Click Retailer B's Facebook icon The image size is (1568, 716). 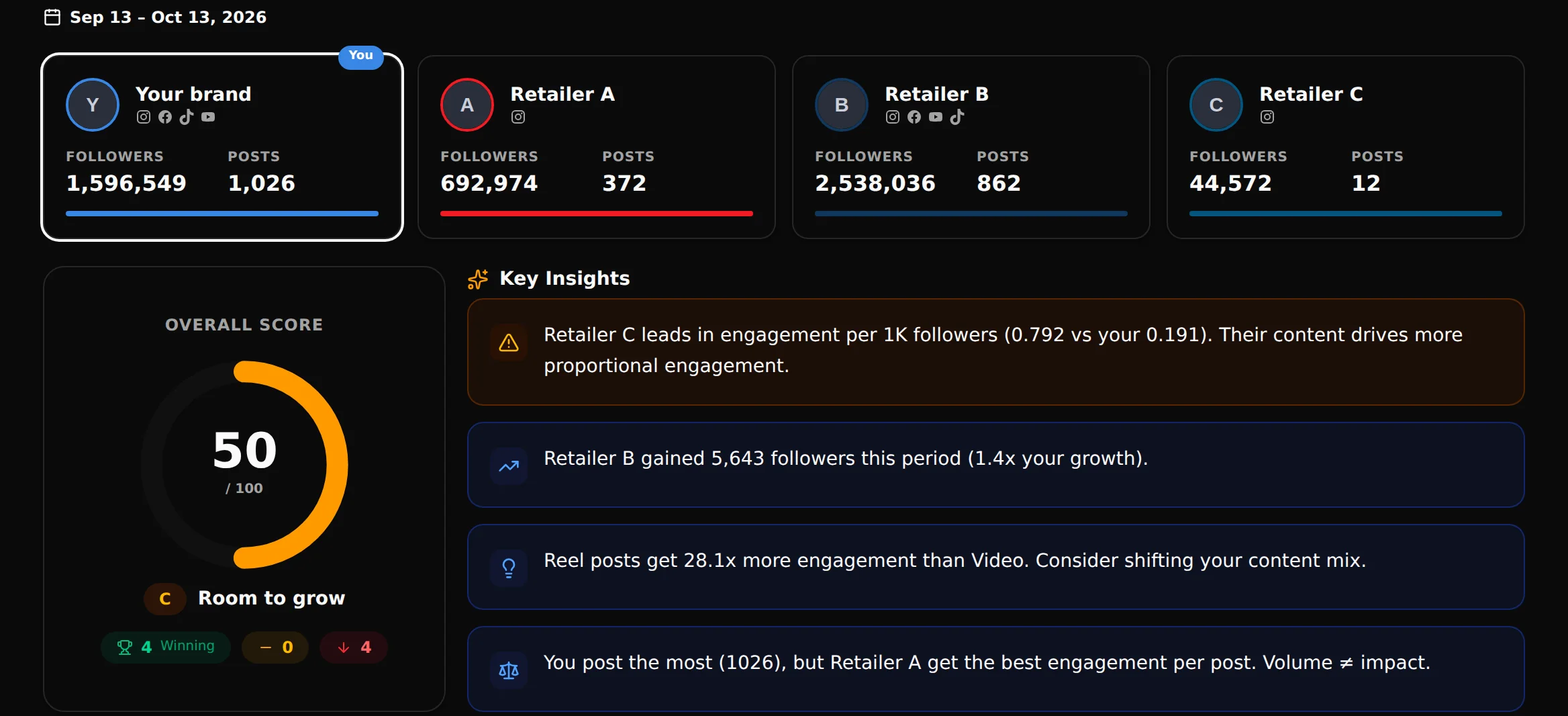(x=914, y=117)
